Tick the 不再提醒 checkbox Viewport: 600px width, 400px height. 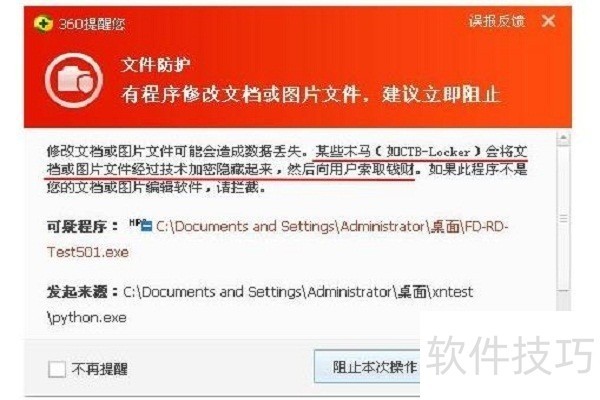point(57,369)
